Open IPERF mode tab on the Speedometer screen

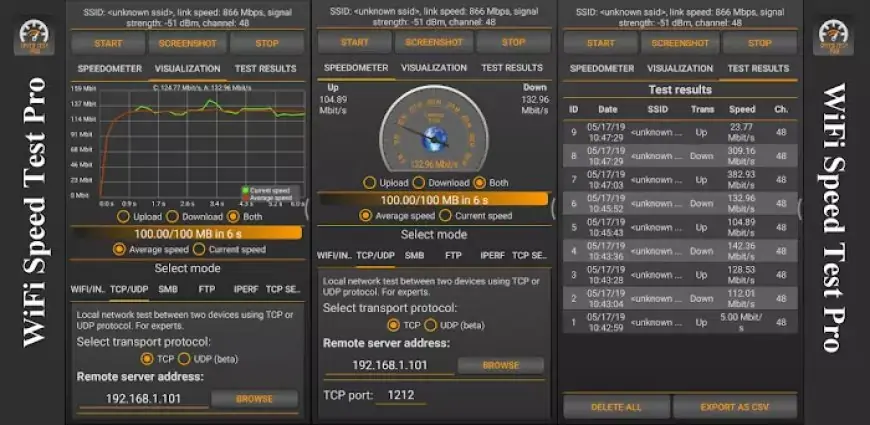[x=492, y=255]
